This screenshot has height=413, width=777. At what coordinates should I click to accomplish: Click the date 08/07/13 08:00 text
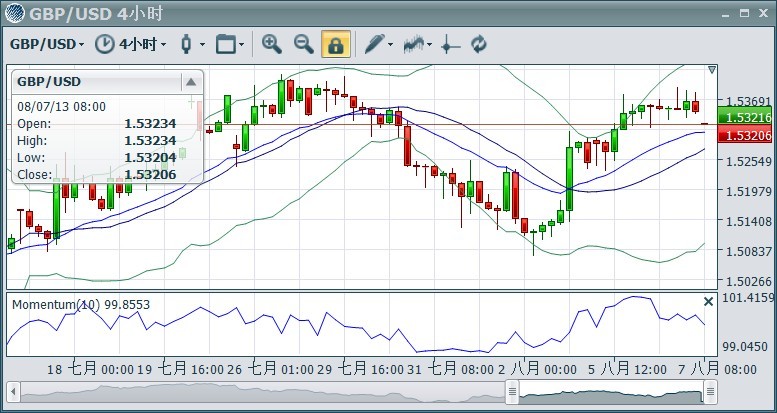61,107
